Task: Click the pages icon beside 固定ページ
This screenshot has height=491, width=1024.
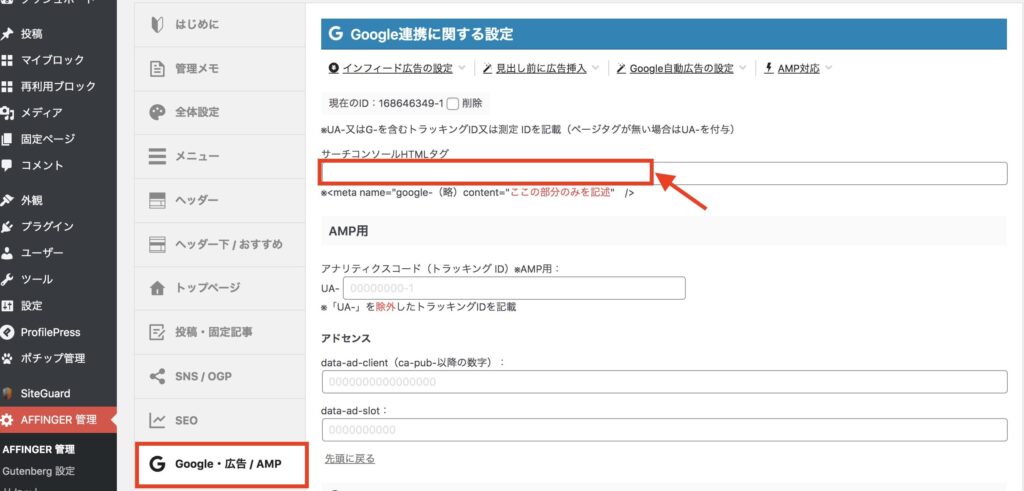Action: click(x=7, y=139)
